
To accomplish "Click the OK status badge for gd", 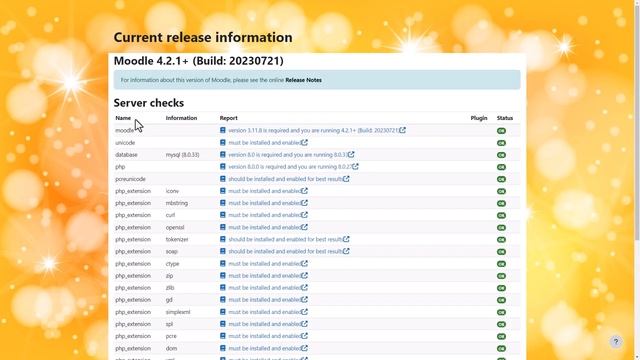I will [x=501, y=300].
